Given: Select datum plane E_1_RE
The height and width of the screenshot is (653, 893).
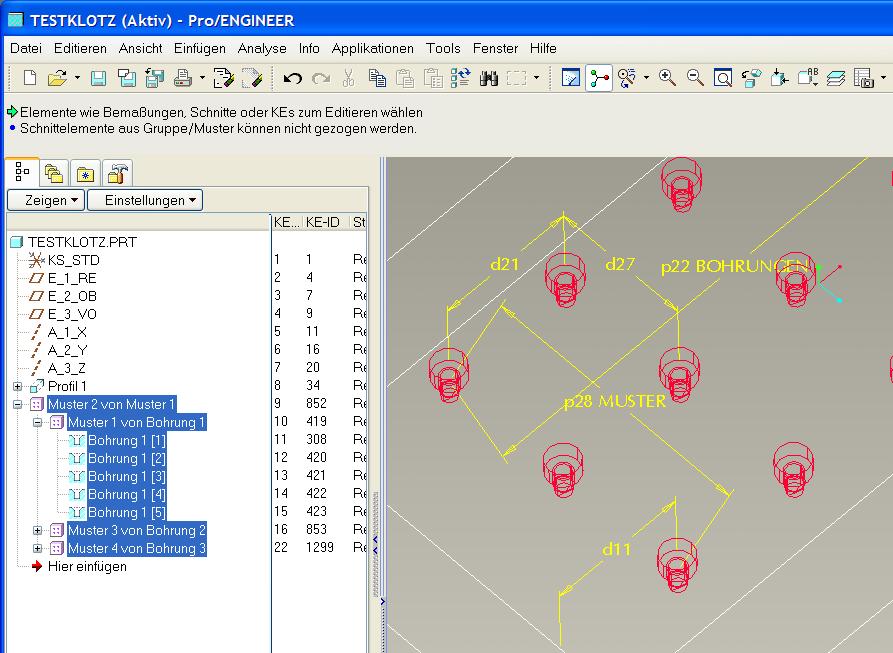Looking at the screenshot, I should [x=72, y=278].
